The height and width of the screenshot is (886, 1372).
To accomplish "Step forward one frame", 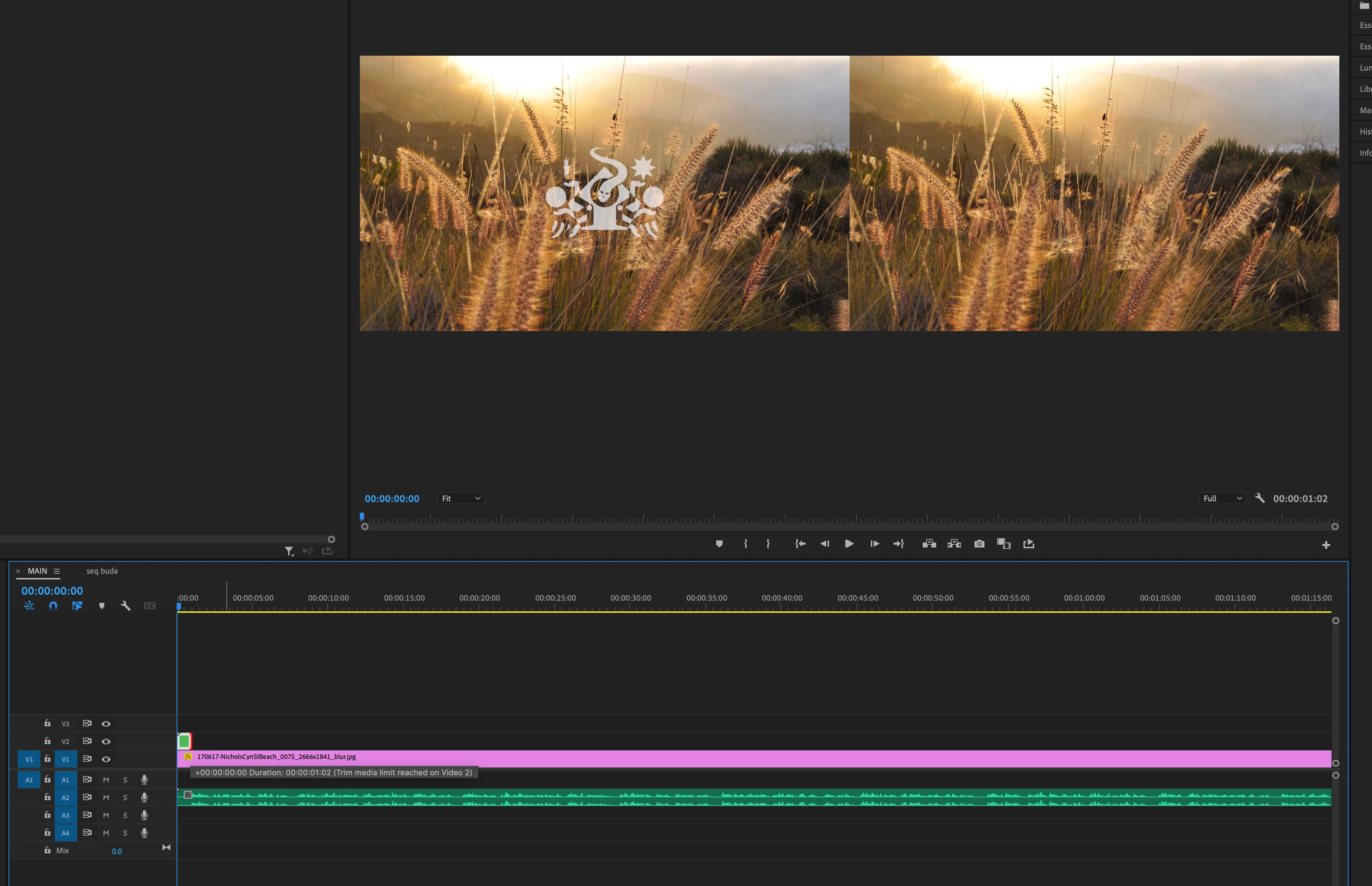I will point(874,544).
